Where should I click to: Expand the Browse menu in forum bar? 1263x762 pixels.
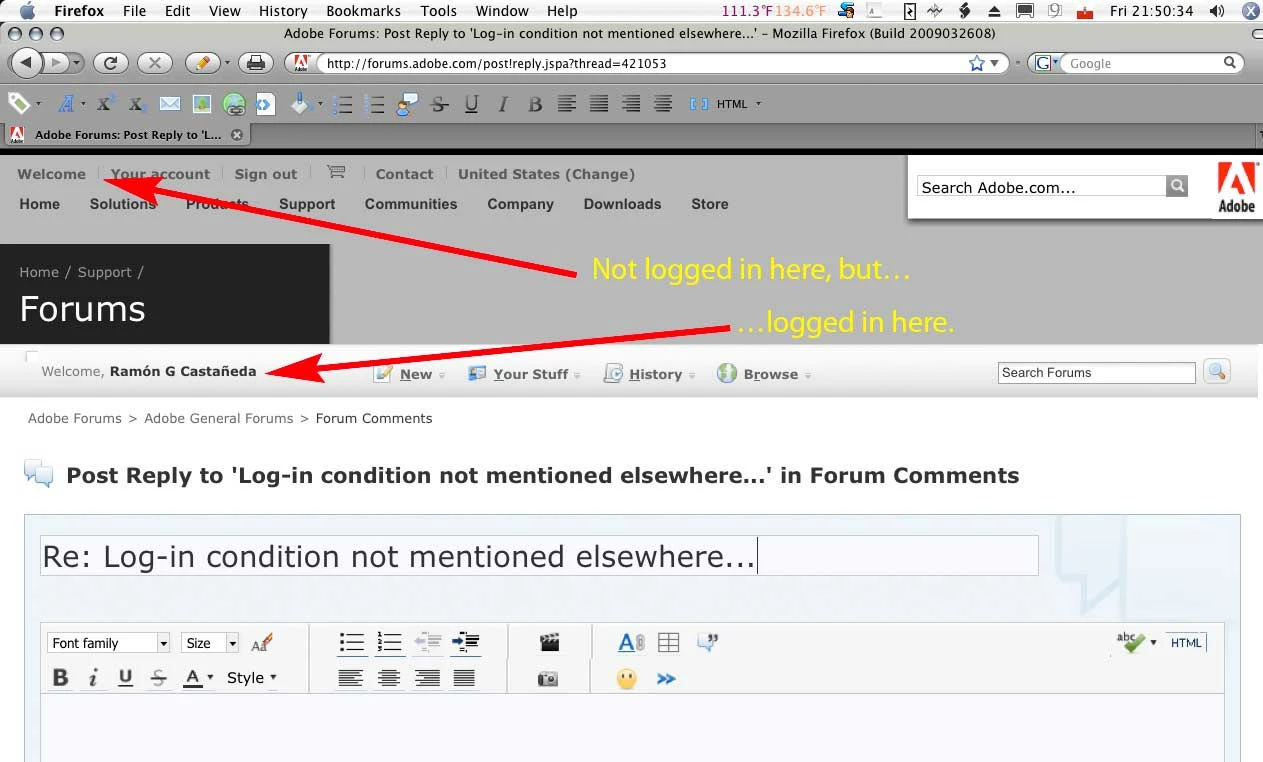pos(764,374)
